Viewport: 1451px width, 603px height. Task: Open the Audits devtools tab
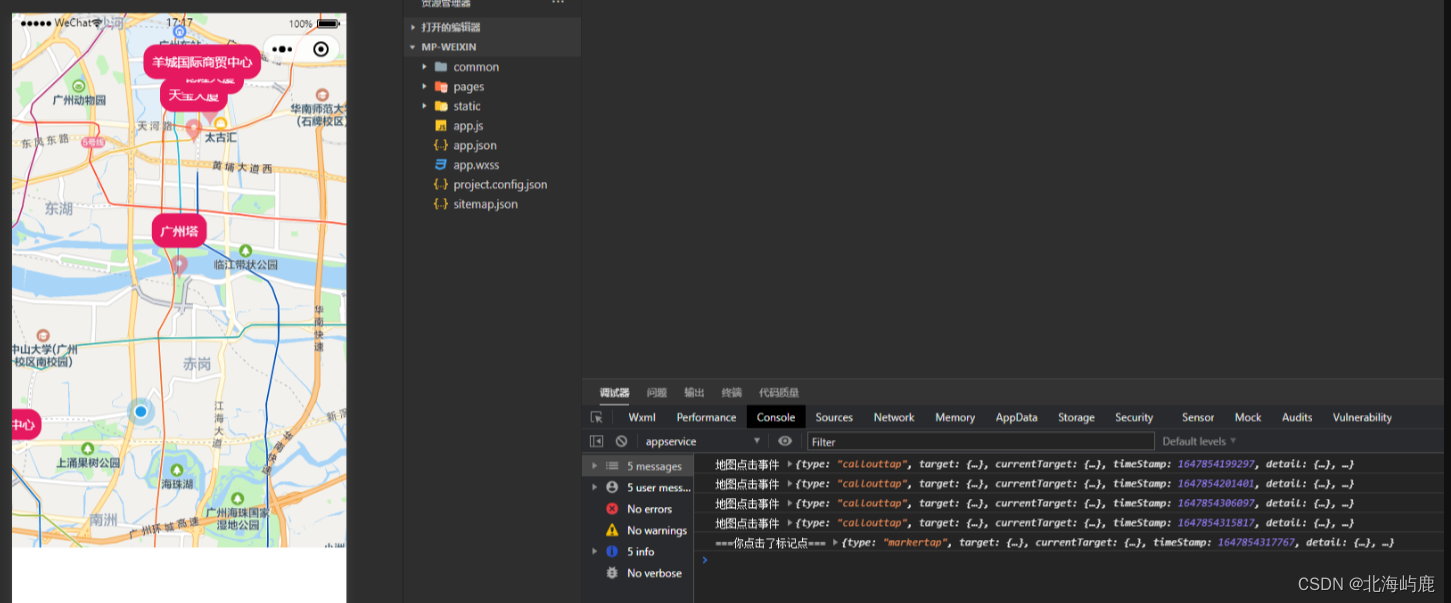pos(1297,418)
